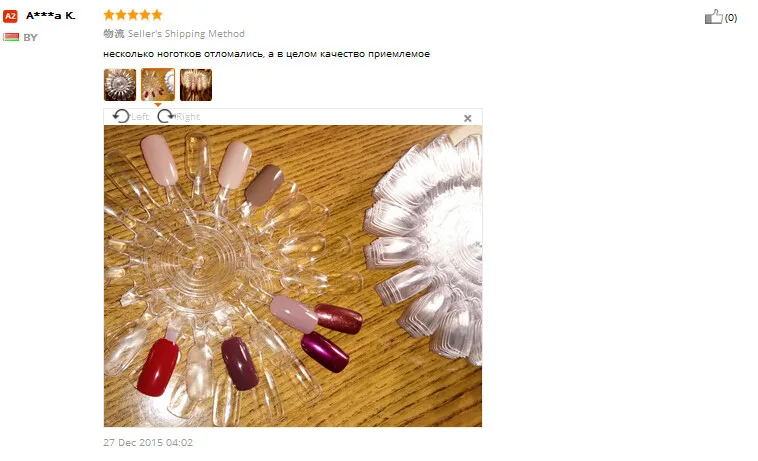
Task: Rotate the photo left using the counterclockwise arrow
Action: coord(121,116)
